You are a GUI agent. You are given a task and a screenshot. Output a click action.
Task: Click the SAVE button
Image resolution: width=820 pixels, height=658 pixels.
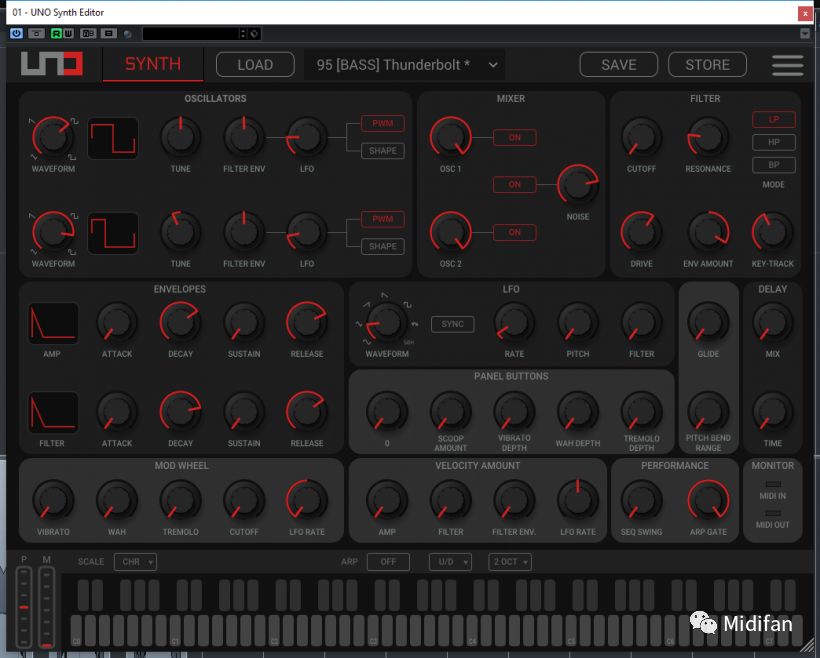coord(619,65)
